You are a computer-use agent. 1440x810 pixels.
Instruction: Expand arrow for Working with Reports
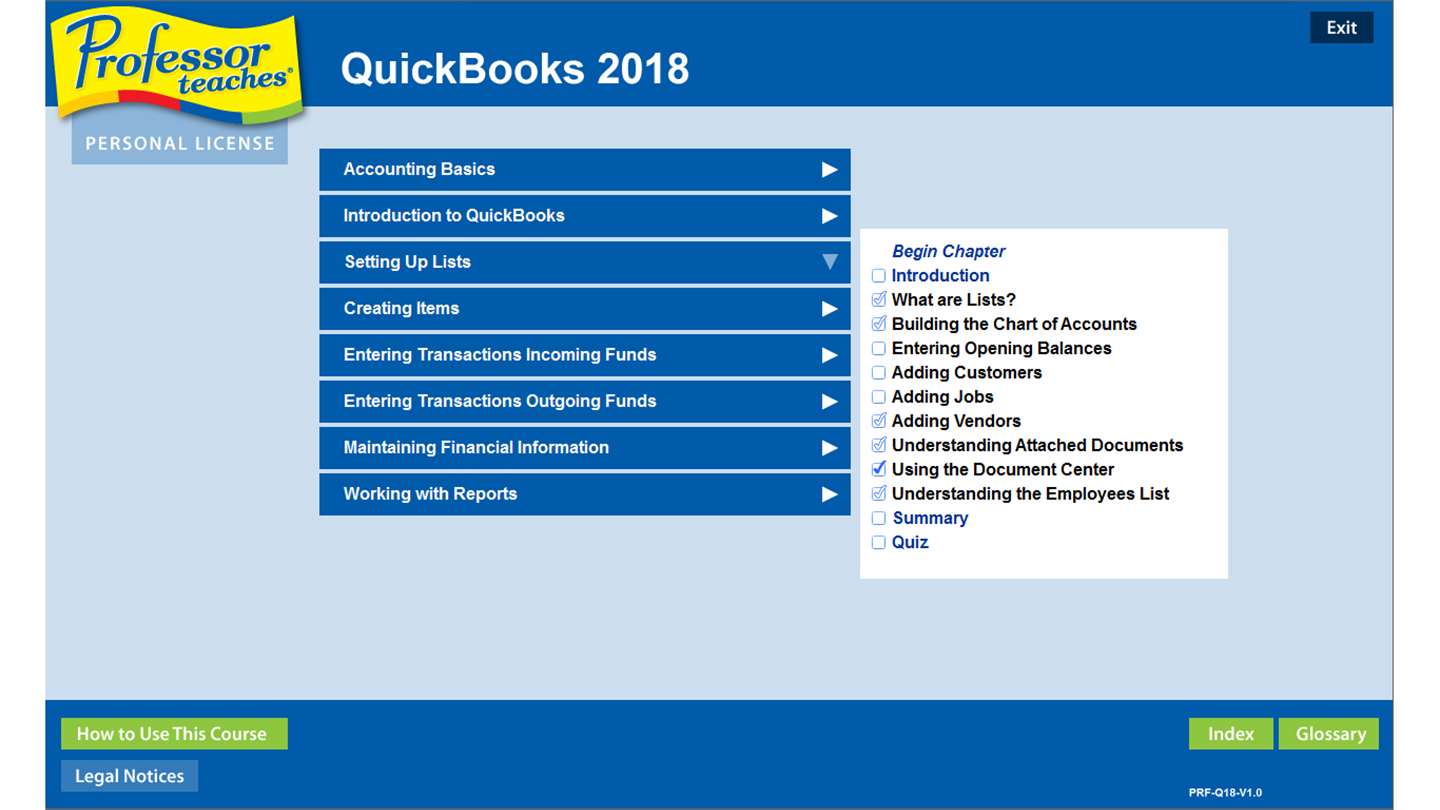[829, 494]
